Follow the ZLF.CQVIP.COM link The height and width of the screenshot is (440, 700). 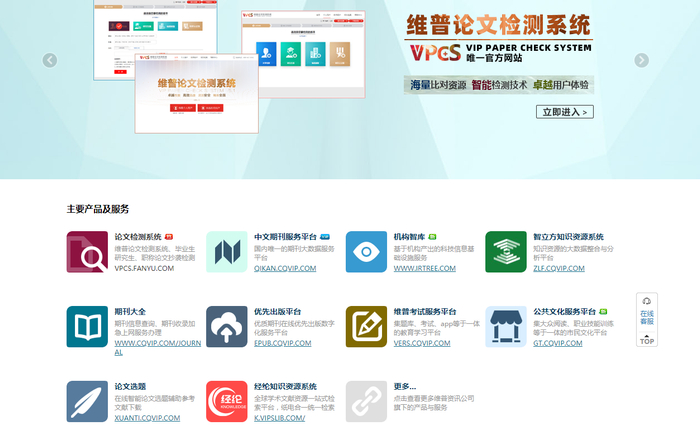(x=558, y=268)
